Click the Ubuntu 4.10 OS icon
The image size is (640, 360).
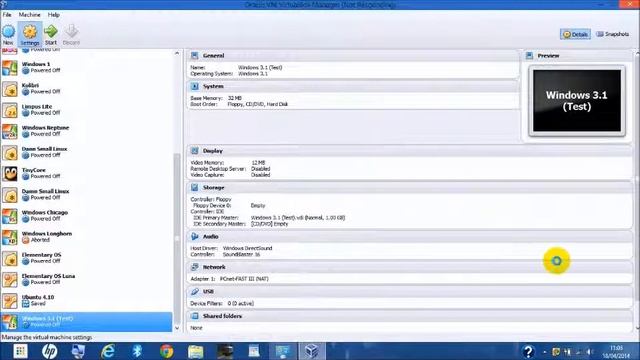pyautogui.click(x=10, y=301)
